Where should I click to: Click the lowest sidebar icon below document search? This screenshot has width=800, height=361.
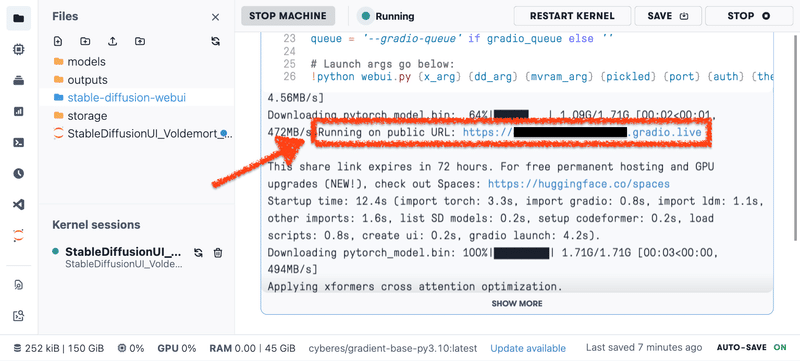pyautogui.click(x=18, y=315)
